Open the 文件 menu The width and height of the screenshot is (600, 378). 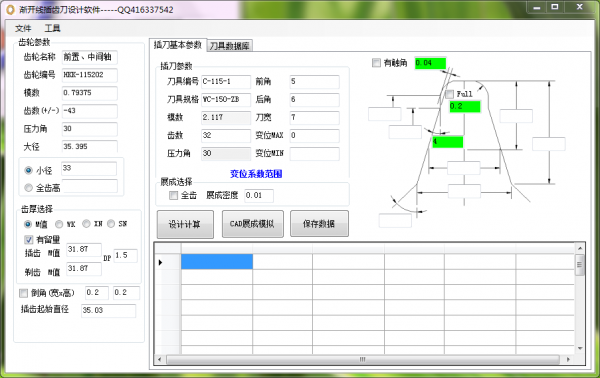coord(23,28)
